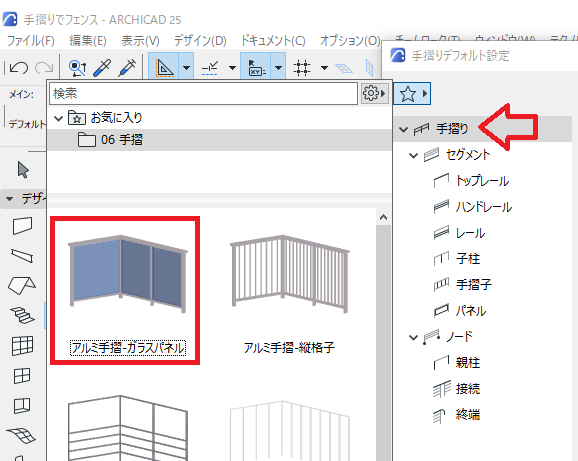Collapse the セグメント tree branch
The image size is (578, 461).
pos(413,156)
